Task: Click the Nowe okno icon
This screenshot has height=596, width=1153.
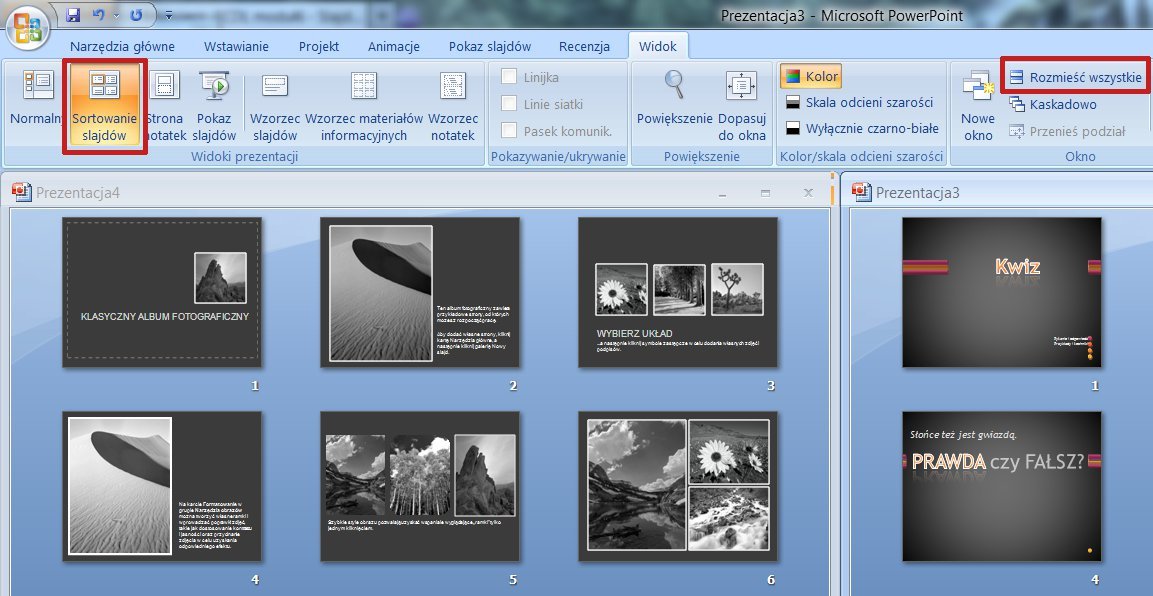Action: (x=978, y=85)
